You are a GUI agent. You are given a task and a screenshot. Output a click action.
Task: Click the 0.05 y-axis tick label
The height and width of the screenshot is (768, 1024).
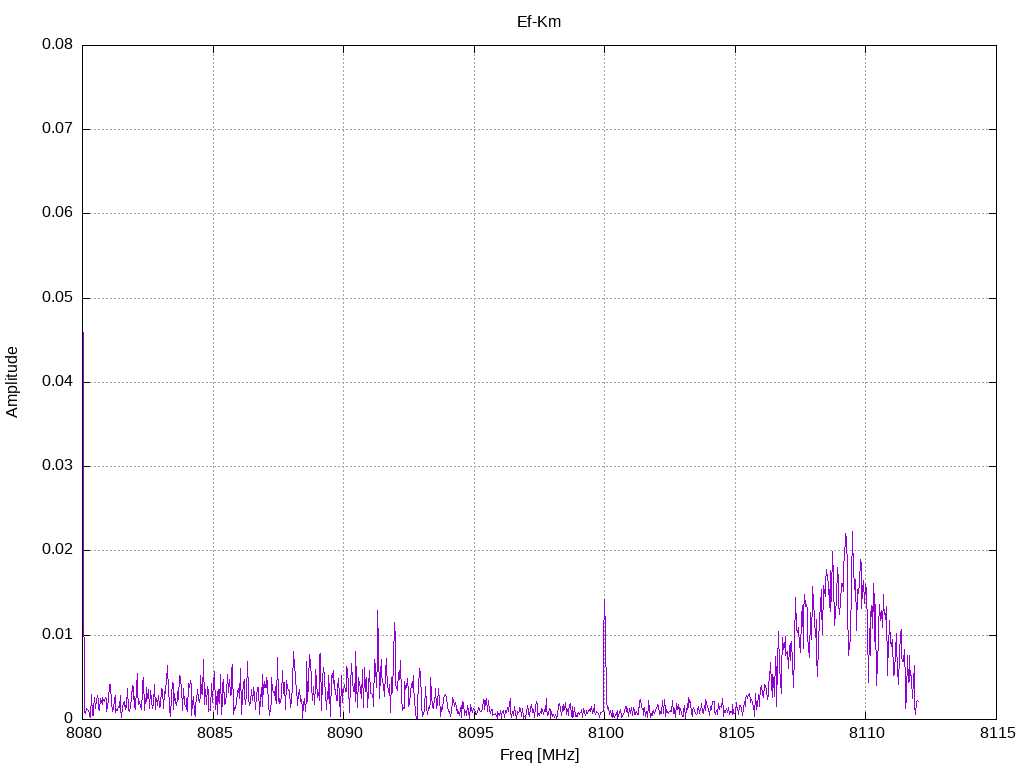pos(57,298)
